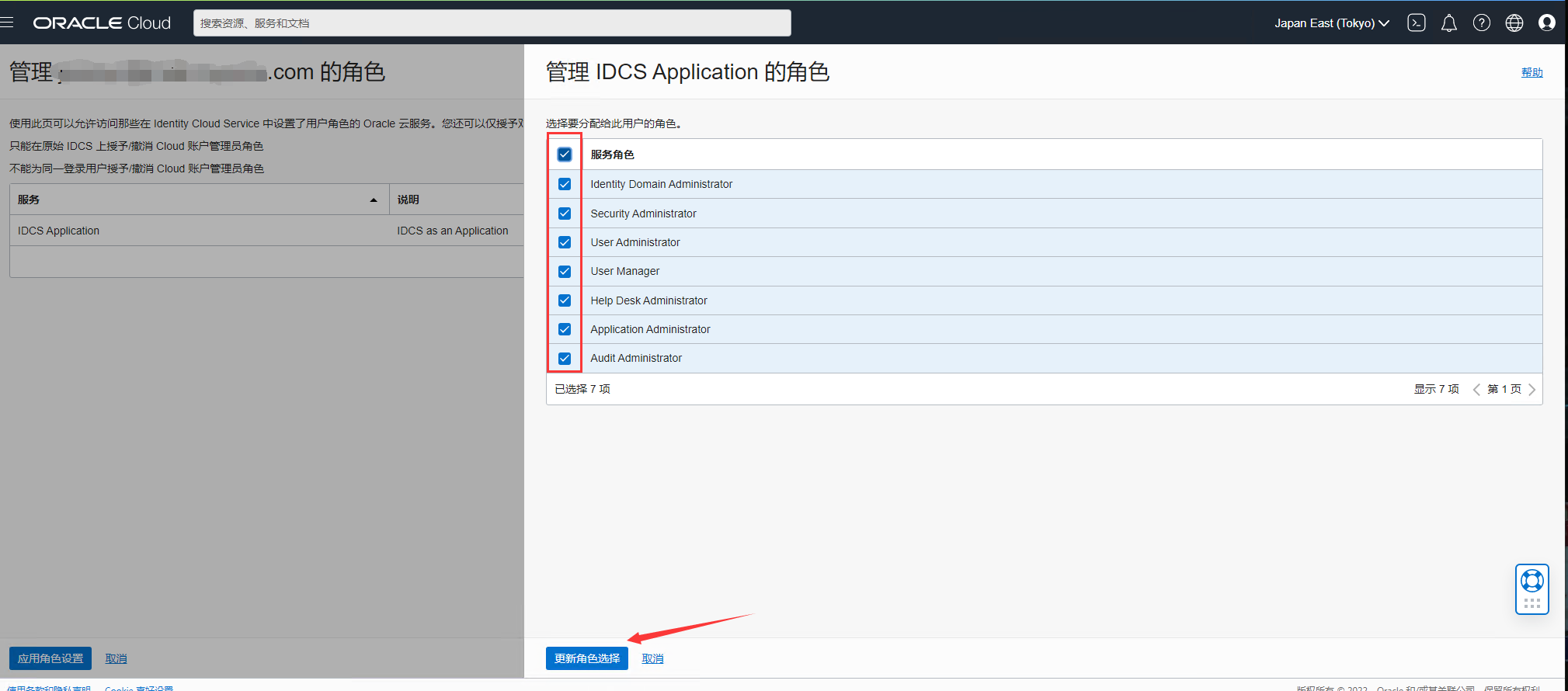
Task: Toggle the select-all 服务角色 checkbox
Action: (x=565, y=155)
